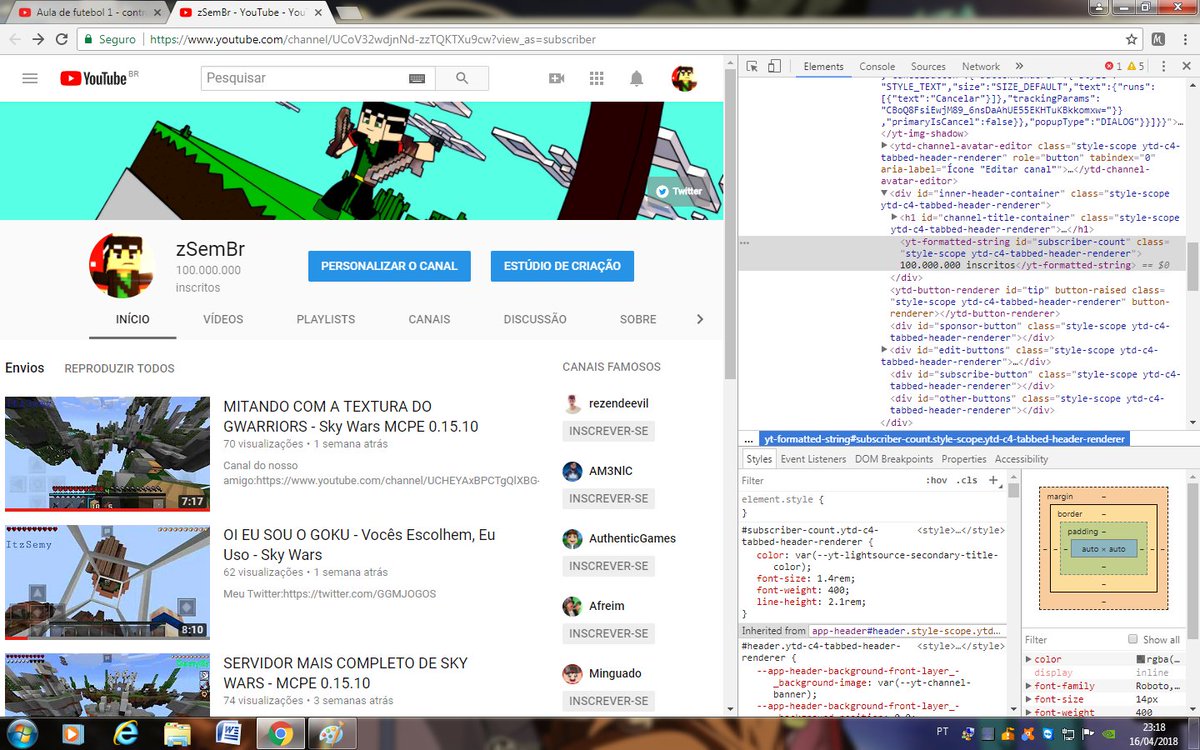Open the video upload camera icon
Viewport: 1200px width, 750px height.
click(x=557, y=78)
